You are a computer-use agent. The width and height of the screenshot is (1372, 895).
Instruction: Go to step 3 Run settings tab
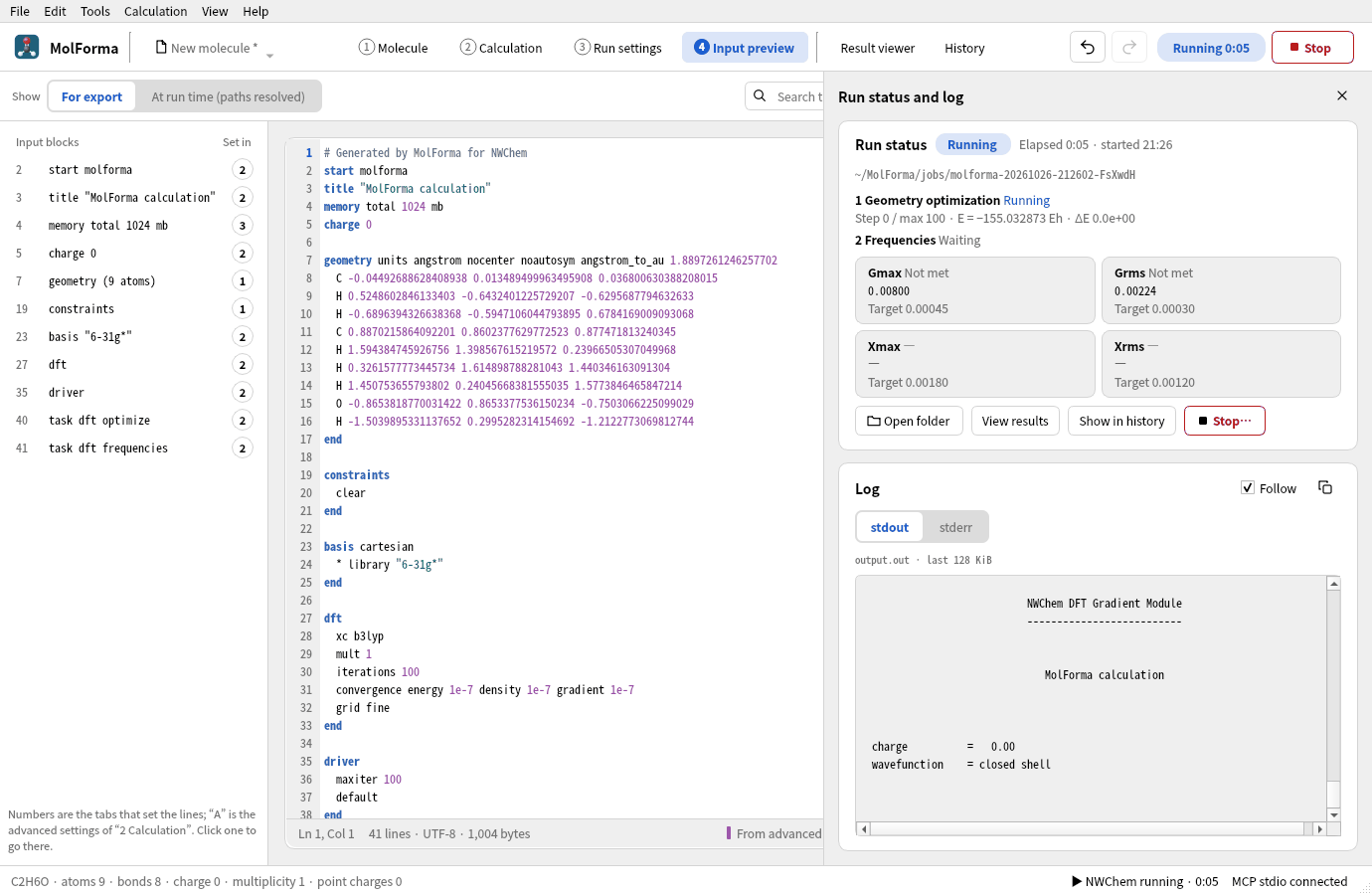click(x=618, y=48)
